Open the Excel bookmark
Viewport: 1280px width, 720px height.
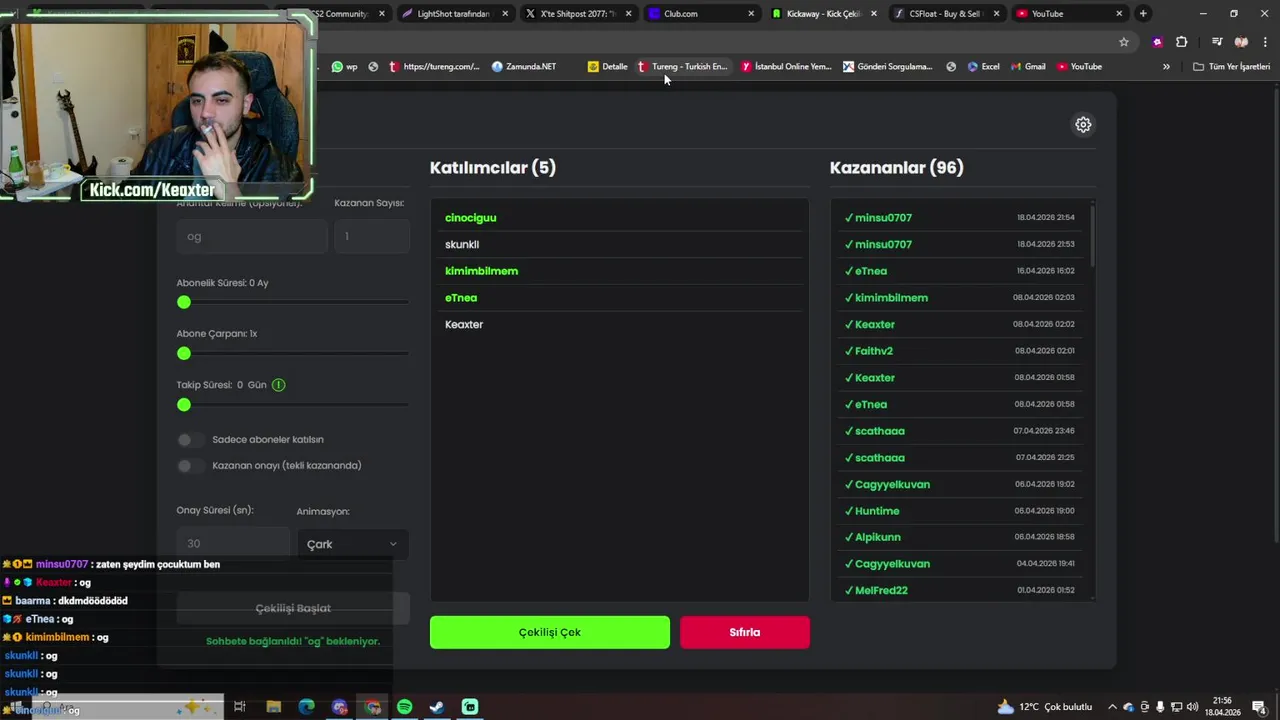(x=983, y=67)
